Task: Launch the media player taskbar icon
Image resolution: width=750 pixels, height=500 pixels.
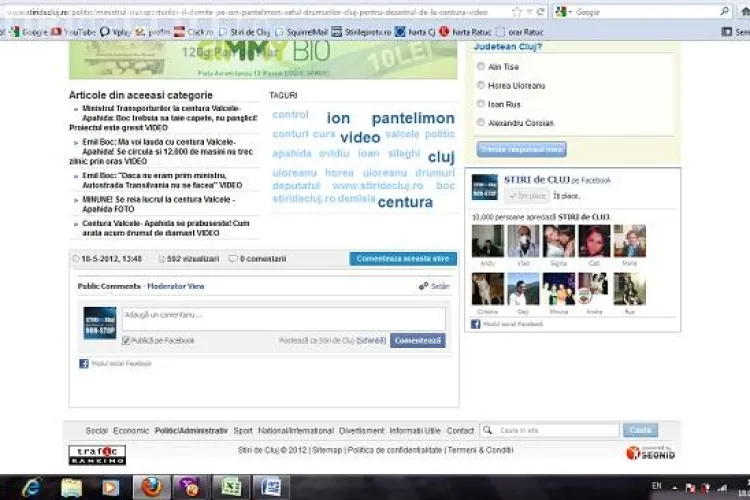Action: (110, 488)
